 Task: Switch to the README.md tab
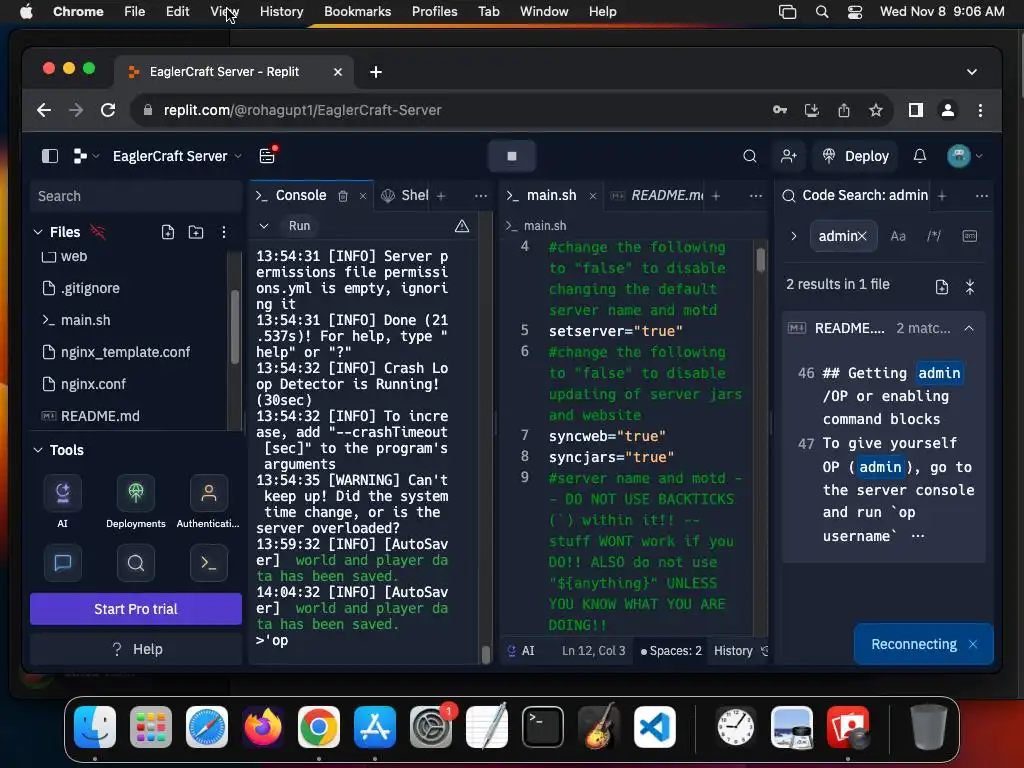click(658, 195)
